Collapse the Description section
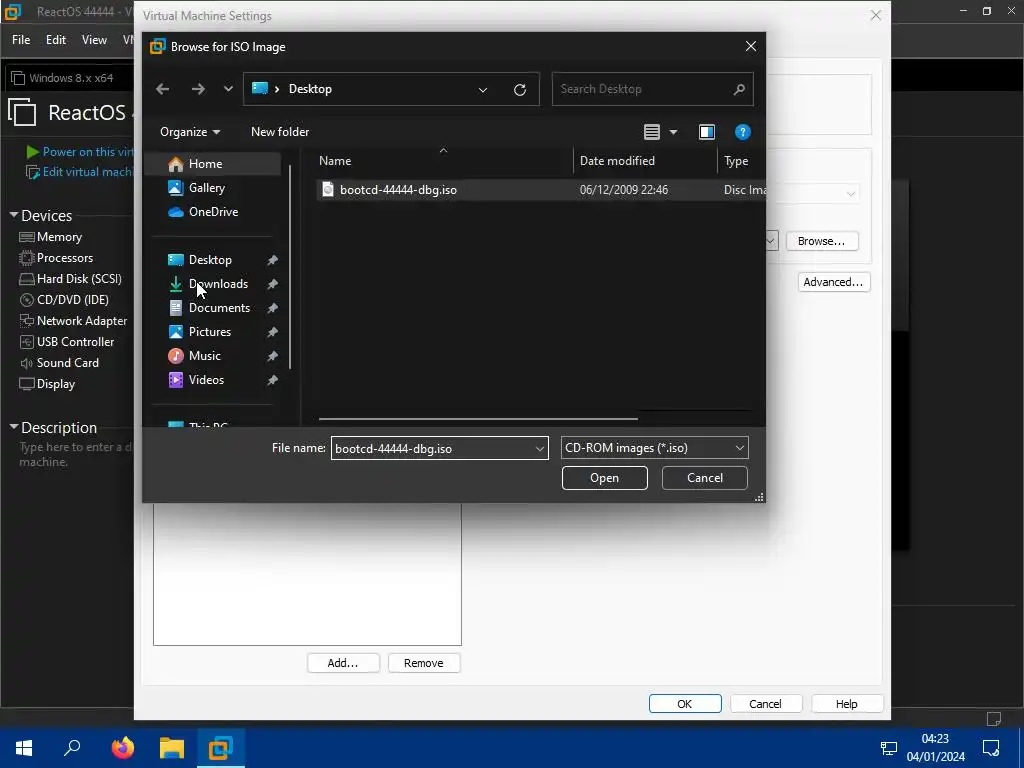The image size is (1024, 768). point(14,426)
